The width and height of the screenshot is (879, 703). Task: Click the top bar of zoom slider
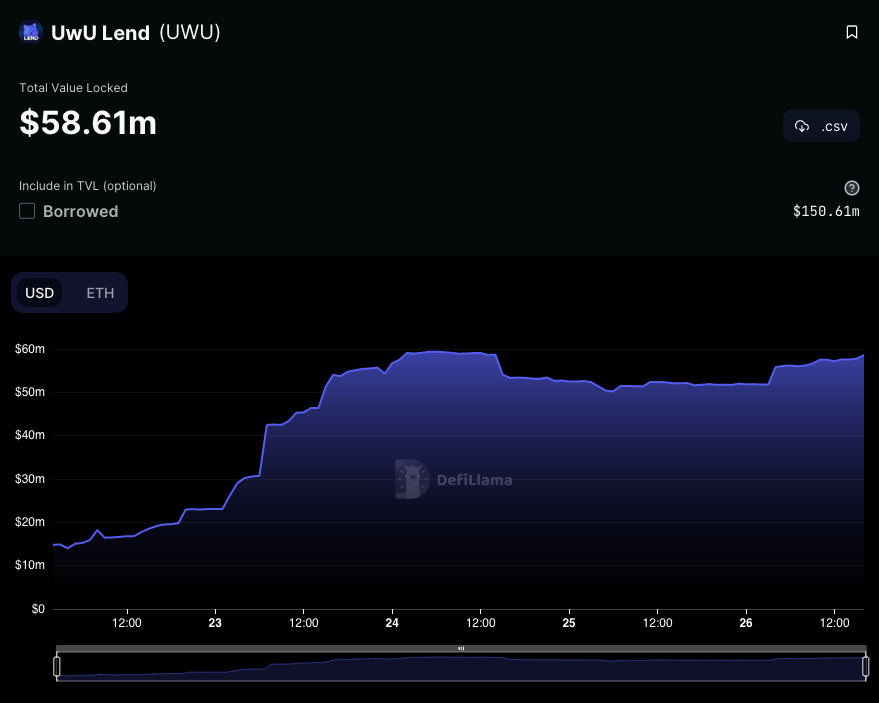pos(461,649)
